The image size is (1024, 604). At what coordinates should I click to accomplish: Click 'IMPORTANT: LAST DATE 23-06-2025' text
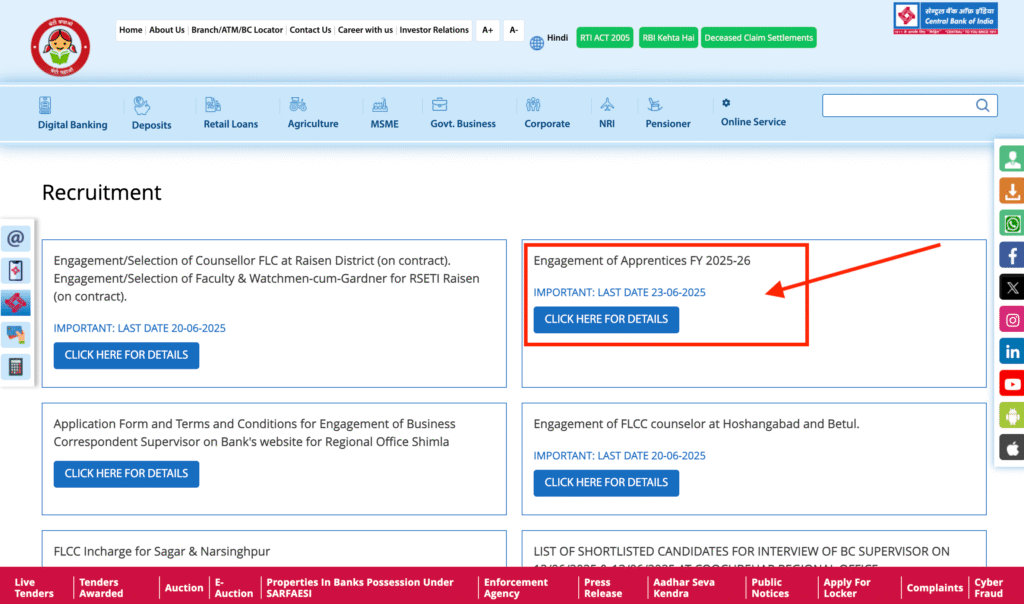(x=619, y=293)
